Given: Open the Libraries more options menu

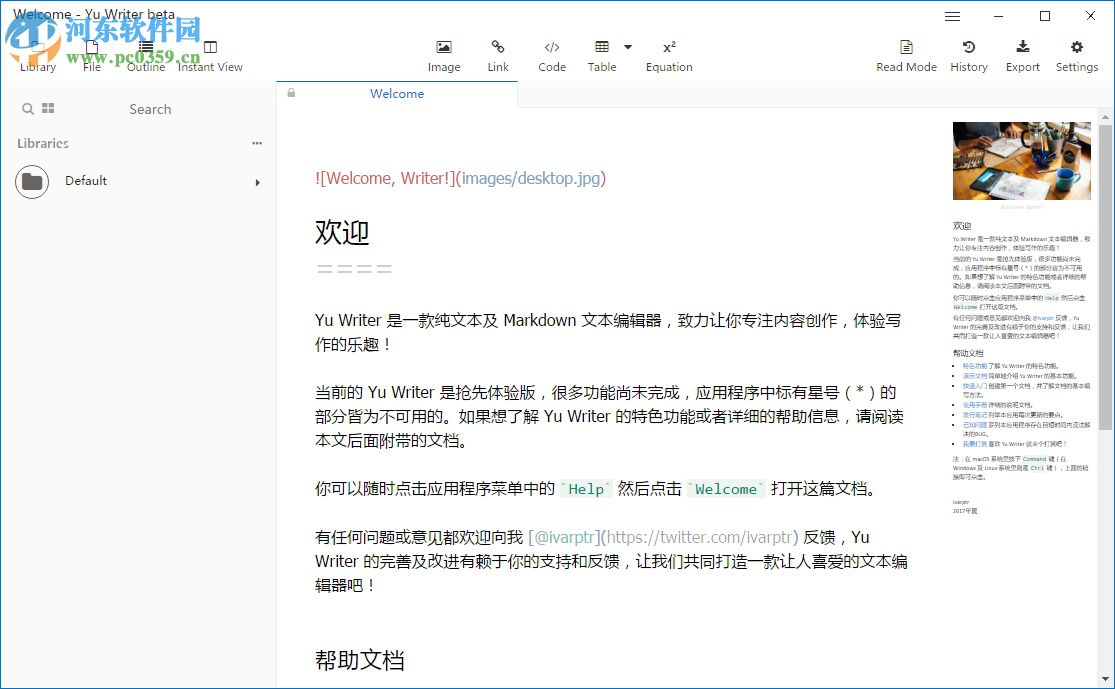Looking at the screenshot, I should pyautogui.click(x=257, y=143).
